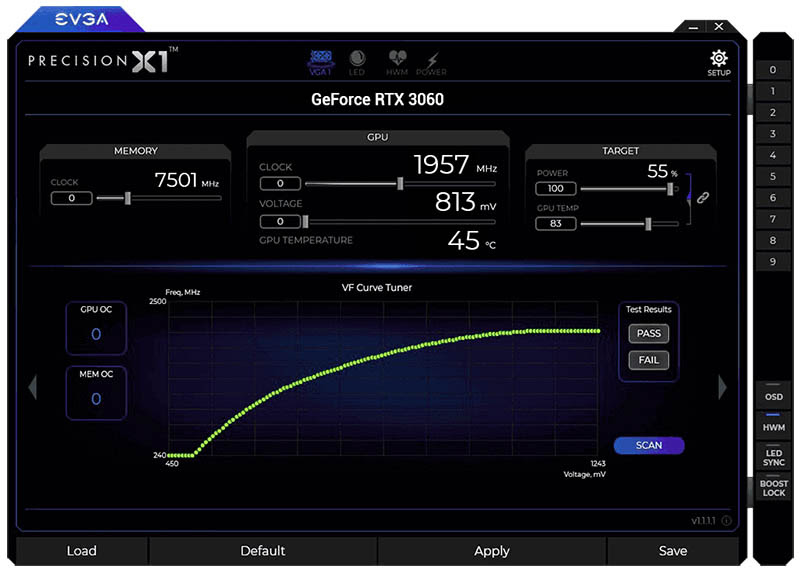
Task: Click the memory clock slider handle
Action: (128, 198)
